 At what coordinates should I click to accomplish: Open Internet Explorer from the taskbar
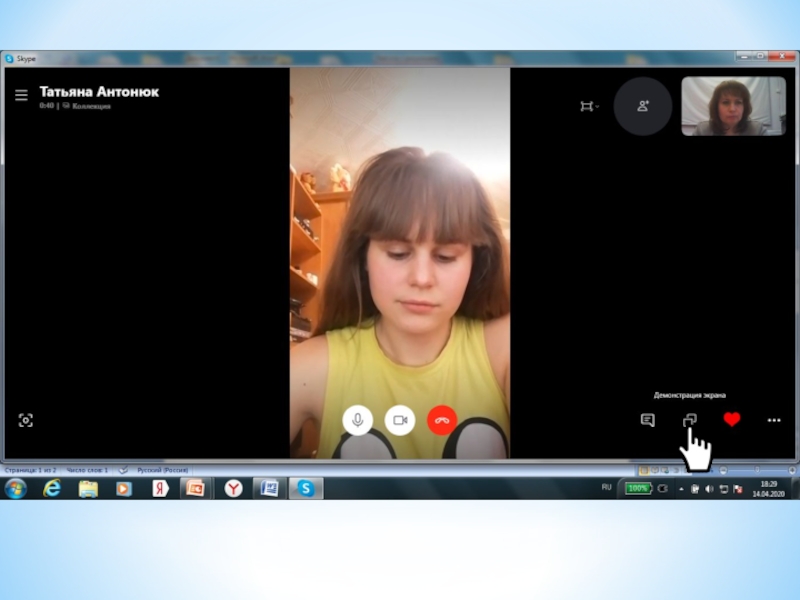click(52, 488)
